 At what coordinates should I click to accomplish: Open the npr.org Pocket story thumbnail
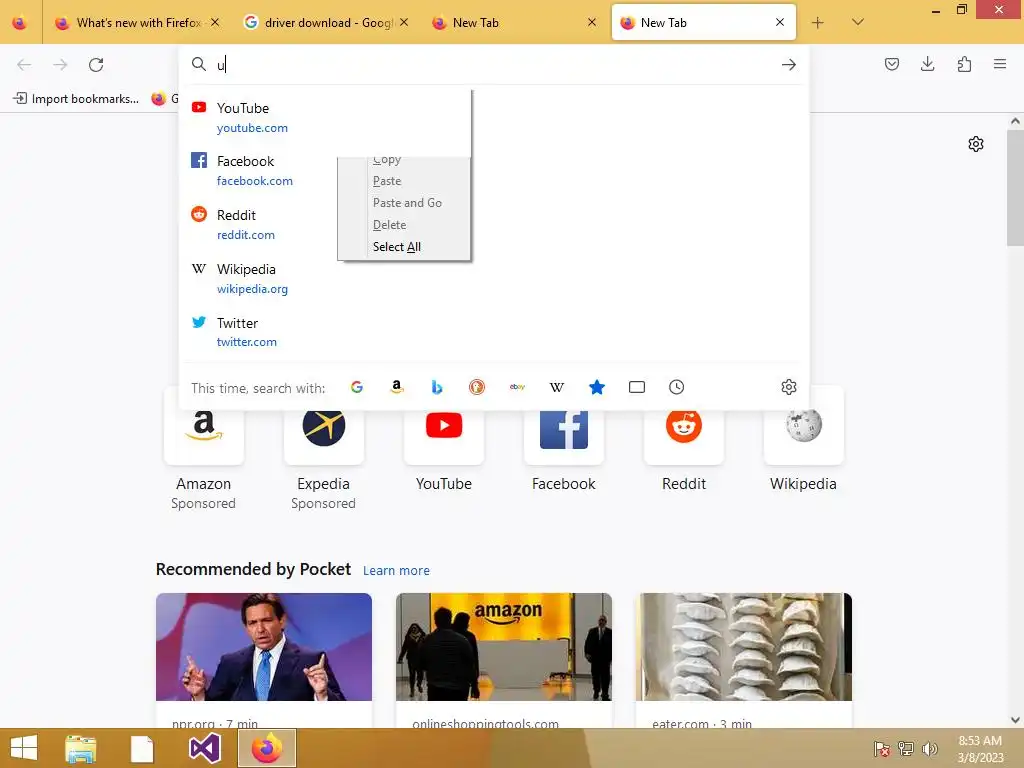[264, 647]
